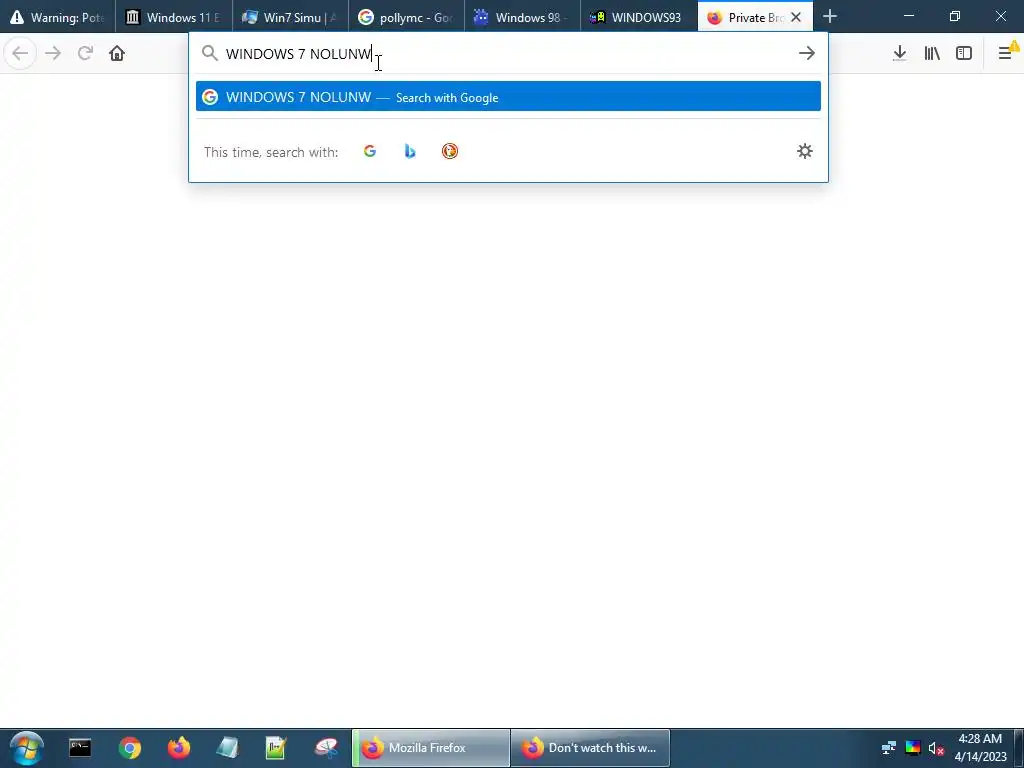This screenshot has height=768, width=1024.
Task: Click the colorful display tray icon
Action: click(912, 748)
